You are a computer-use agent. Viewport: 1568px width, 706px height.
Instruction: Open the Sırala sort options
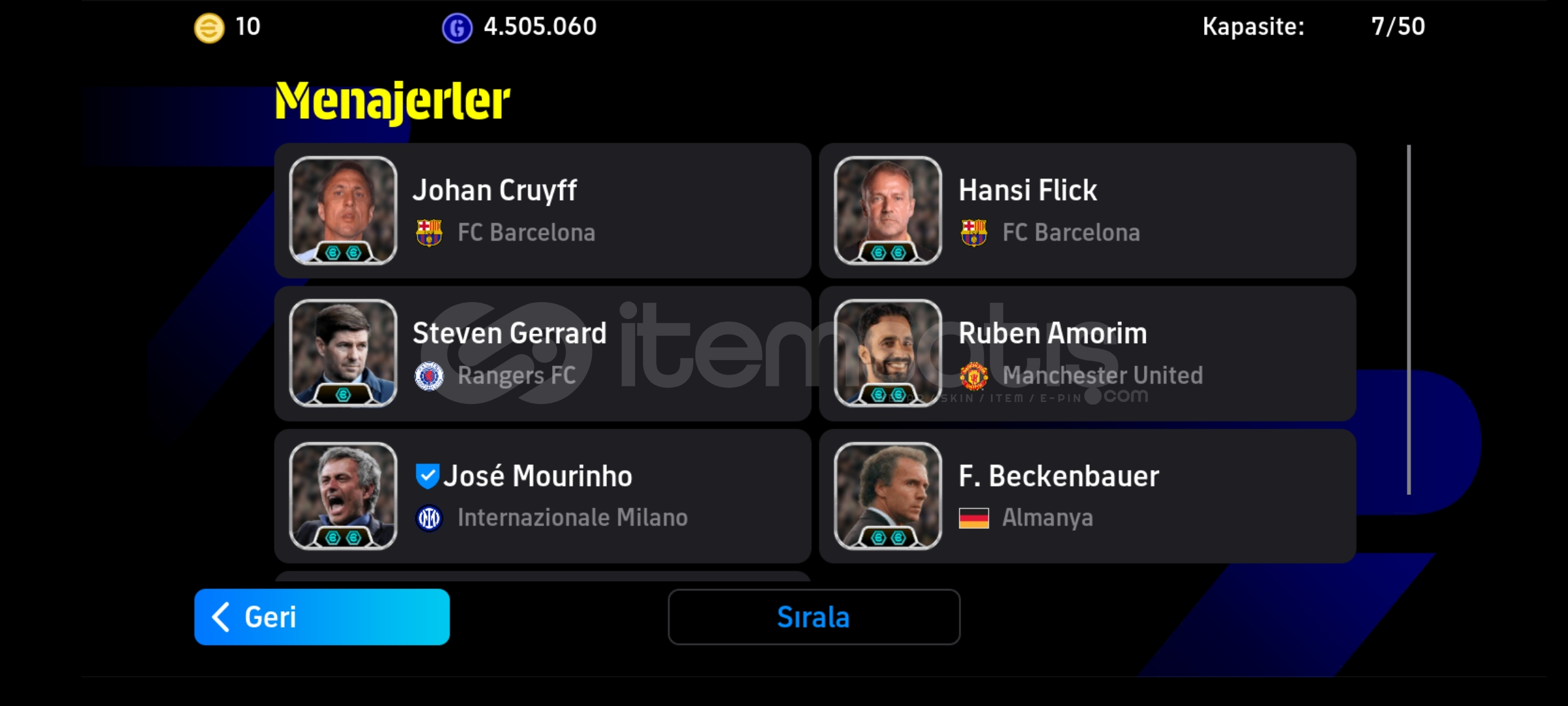pyautogui.click(x=814, y=617)
